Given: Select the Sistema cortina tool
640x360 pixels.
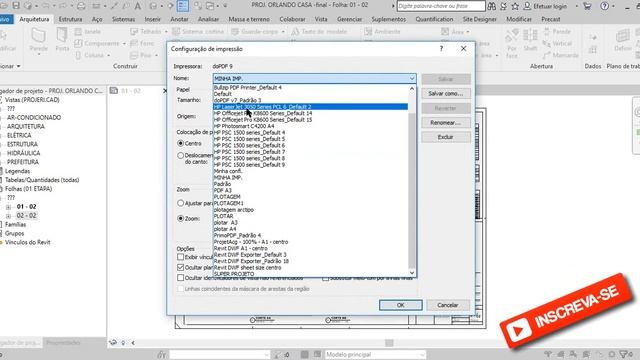Looking at the screenshot, I should pos(198,31).
